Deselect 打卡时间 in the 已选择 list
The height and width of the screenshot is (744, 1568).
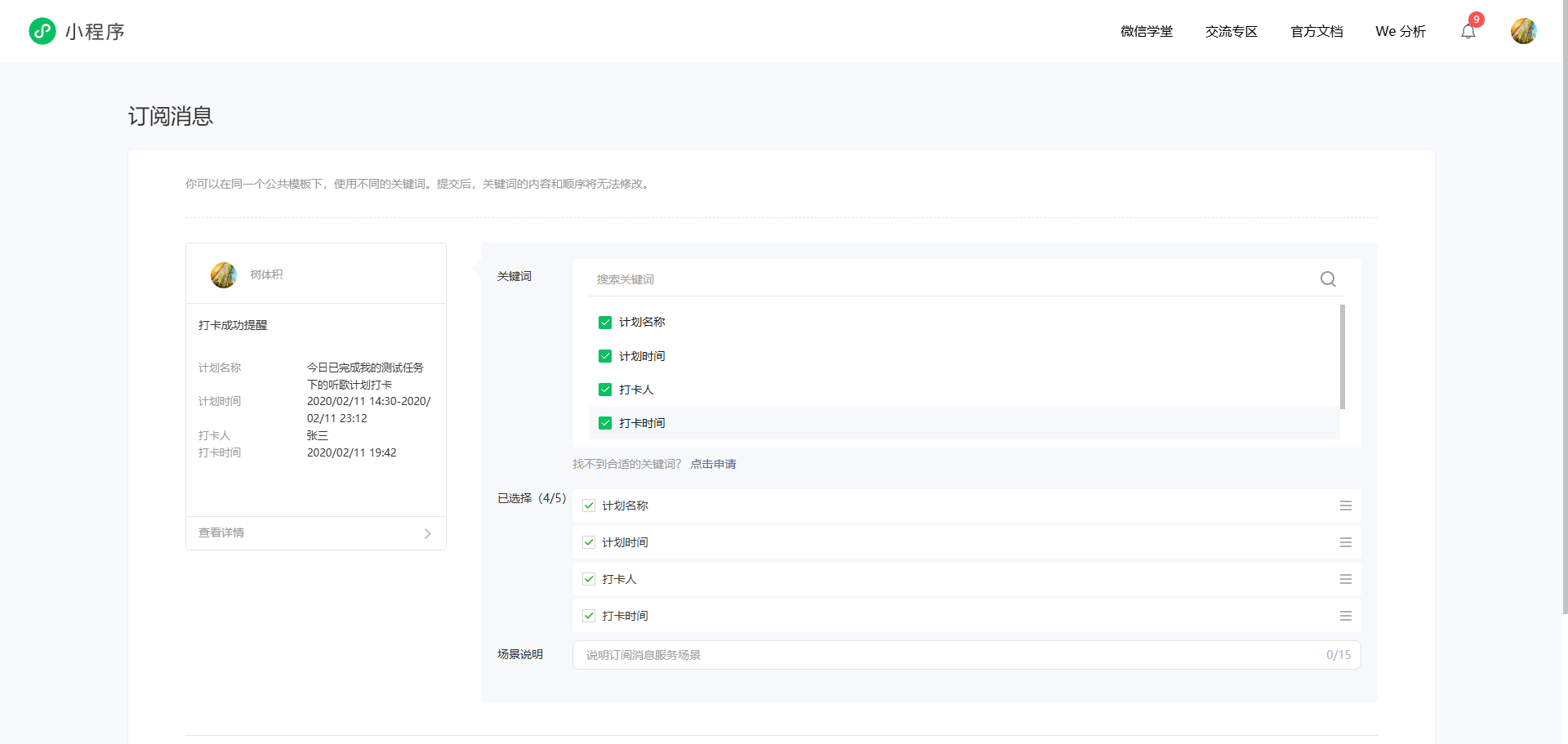(589, 616)
